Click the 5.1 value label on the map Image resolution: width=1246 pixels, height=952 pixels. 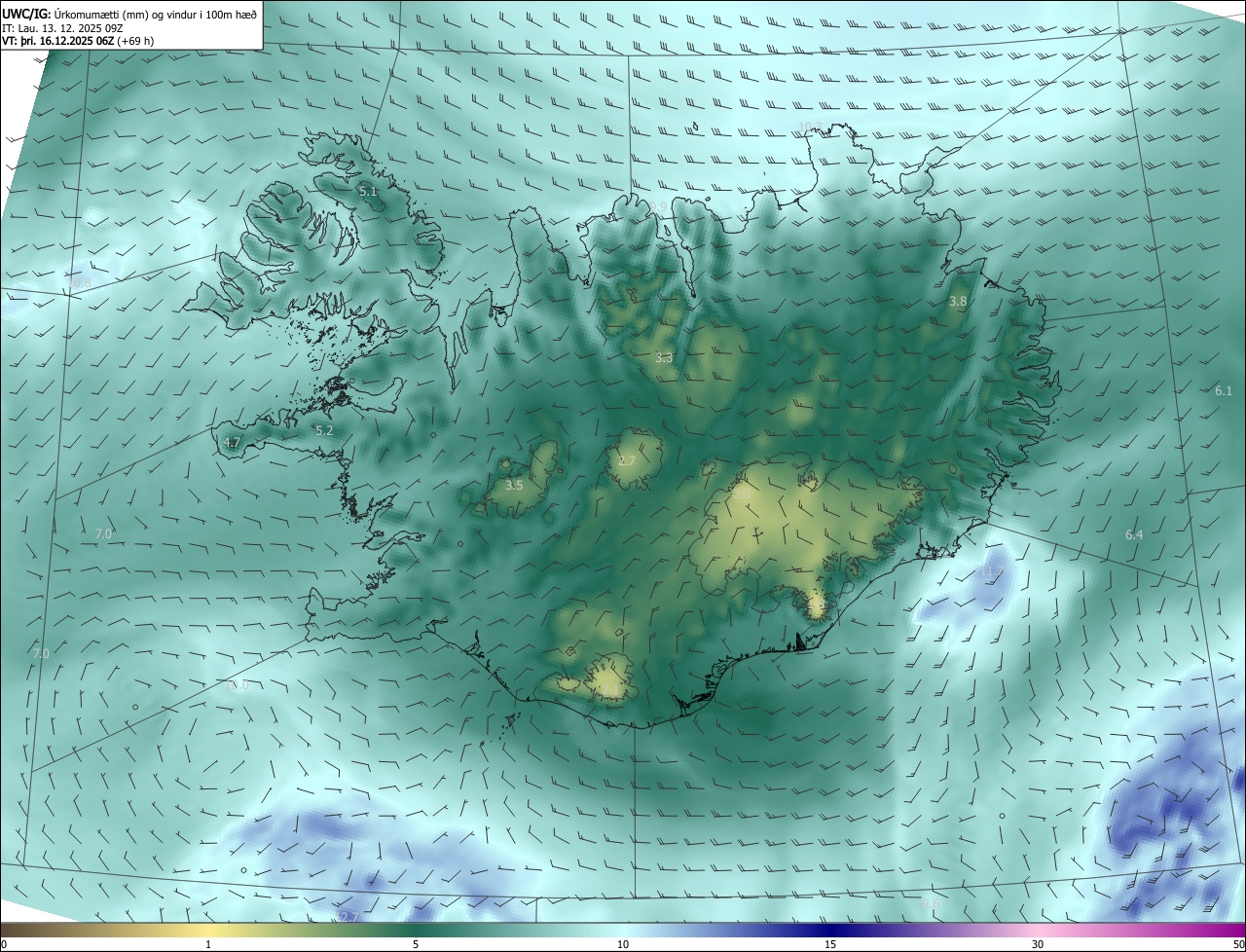point(368,192)
